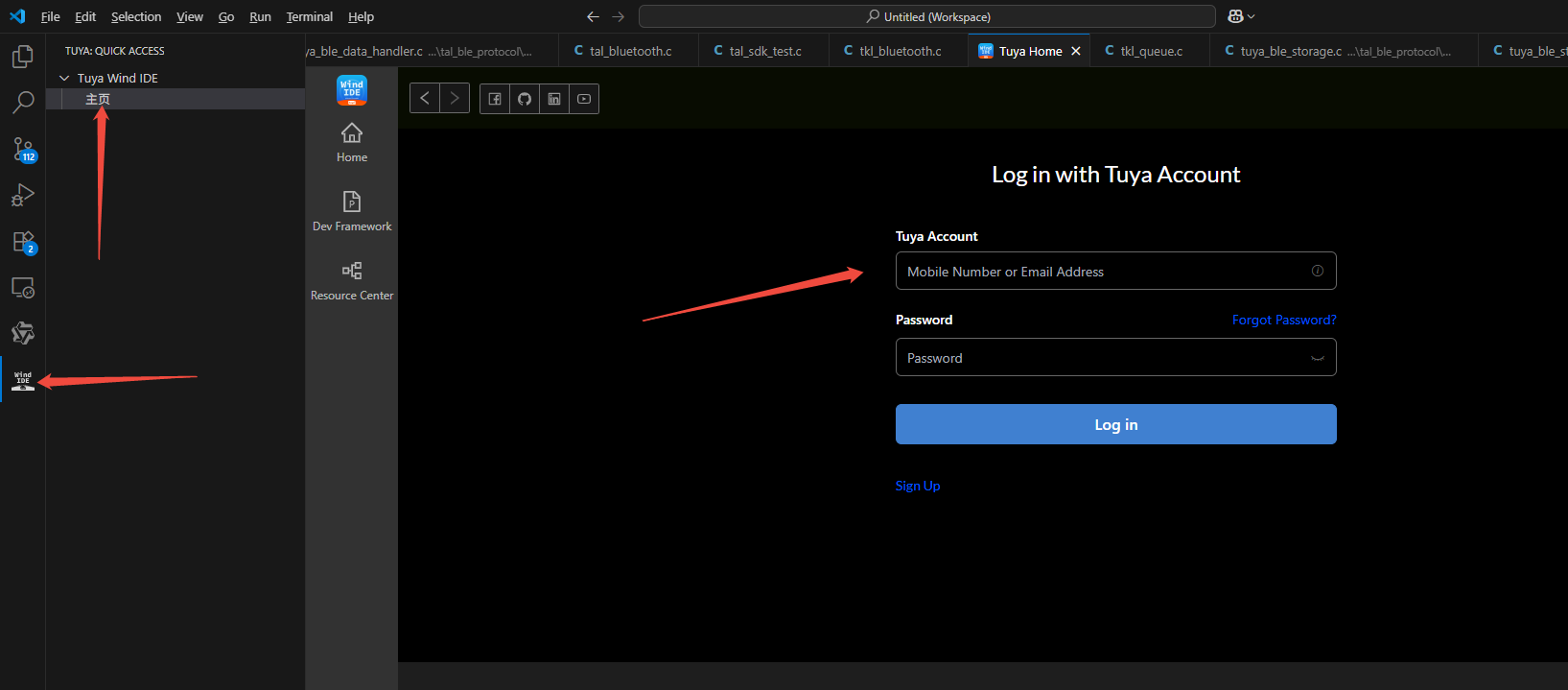Open the Resource Center section
The image size is (1568, 690).
352,281
